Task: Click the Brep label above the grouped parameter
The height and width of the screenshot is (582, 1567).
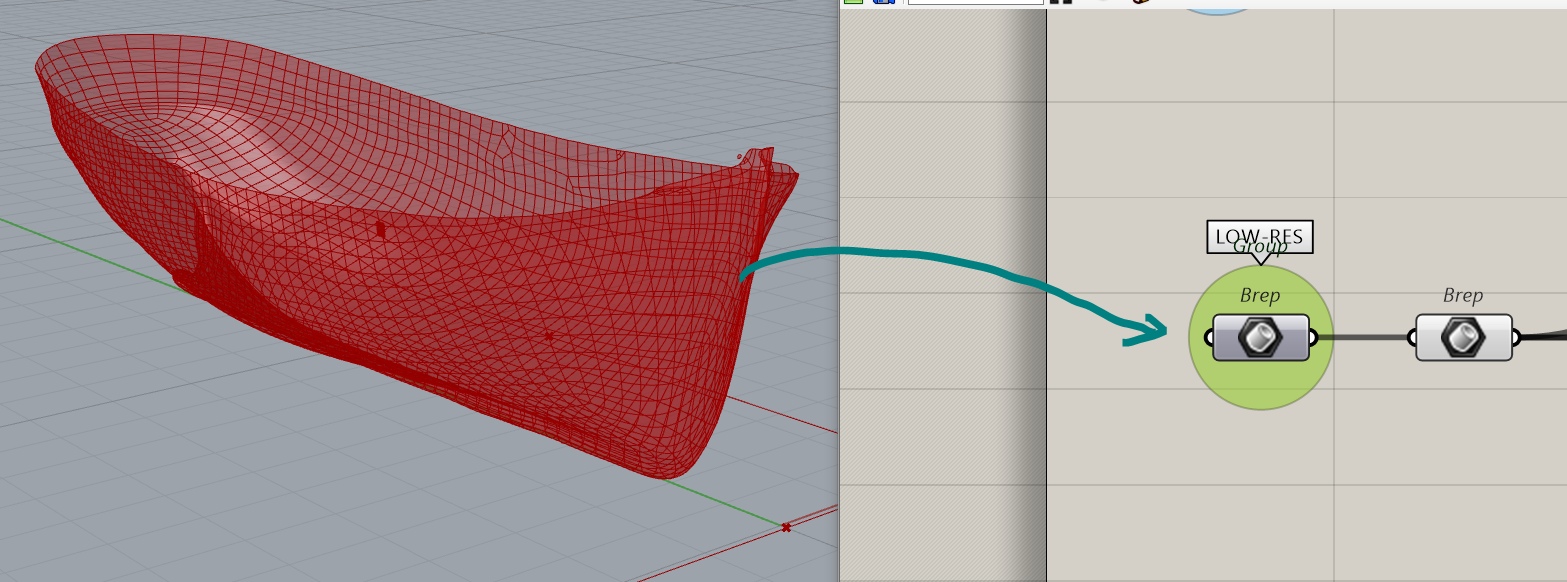Action: (1260, 295)
